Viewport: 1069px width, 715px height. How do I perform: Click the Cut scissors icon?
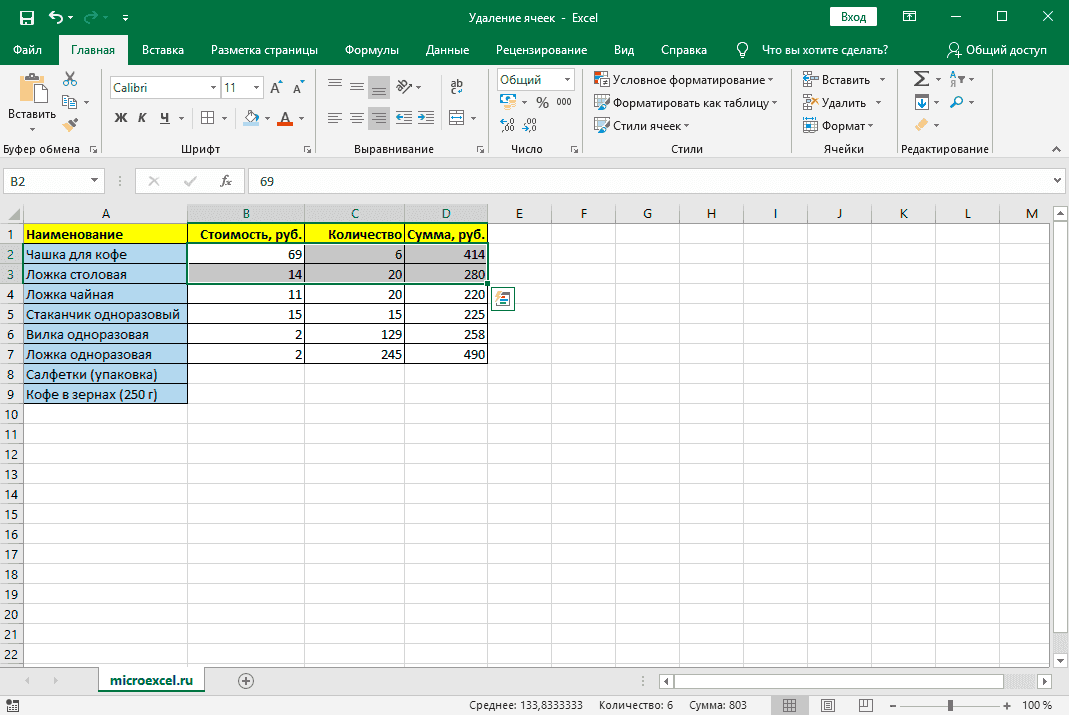tap(70, 79)
